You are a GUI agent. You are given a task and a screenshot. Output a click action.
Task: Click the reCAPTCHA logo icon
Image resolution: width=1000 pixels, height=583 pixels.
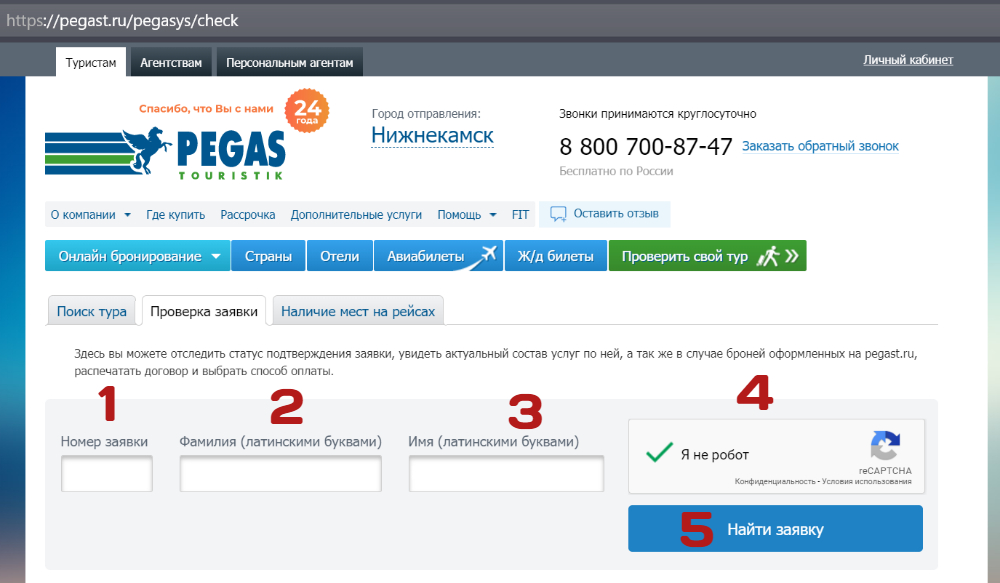[885, 445]
